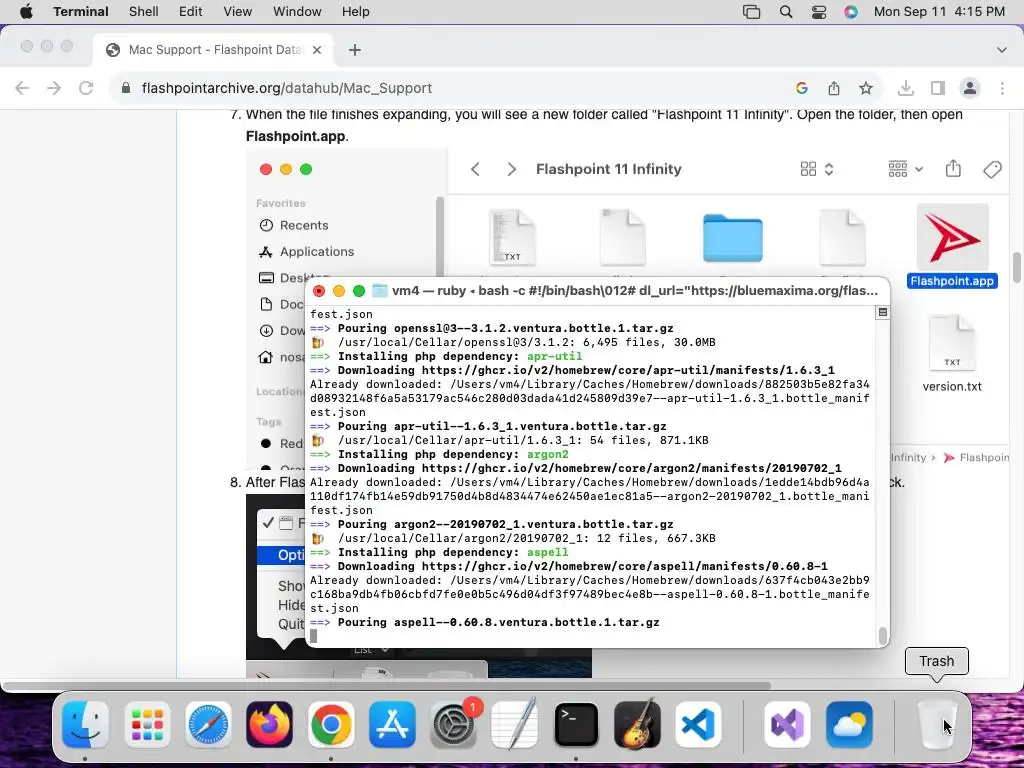Click the Stage Manager windows icon in menu bar
The width and height of the screenshot is (1024, 768).
pos(752,12)
